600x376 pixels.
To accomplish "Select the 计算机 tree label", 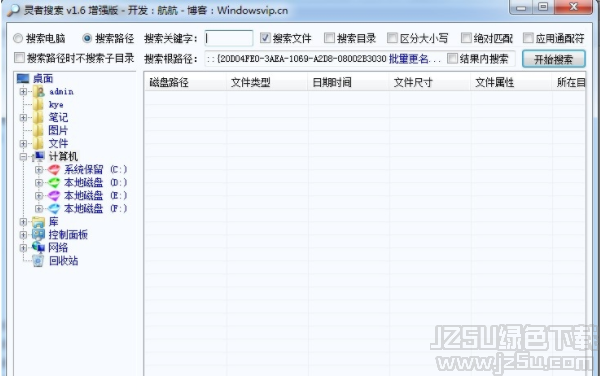I will tap(63, 156).
